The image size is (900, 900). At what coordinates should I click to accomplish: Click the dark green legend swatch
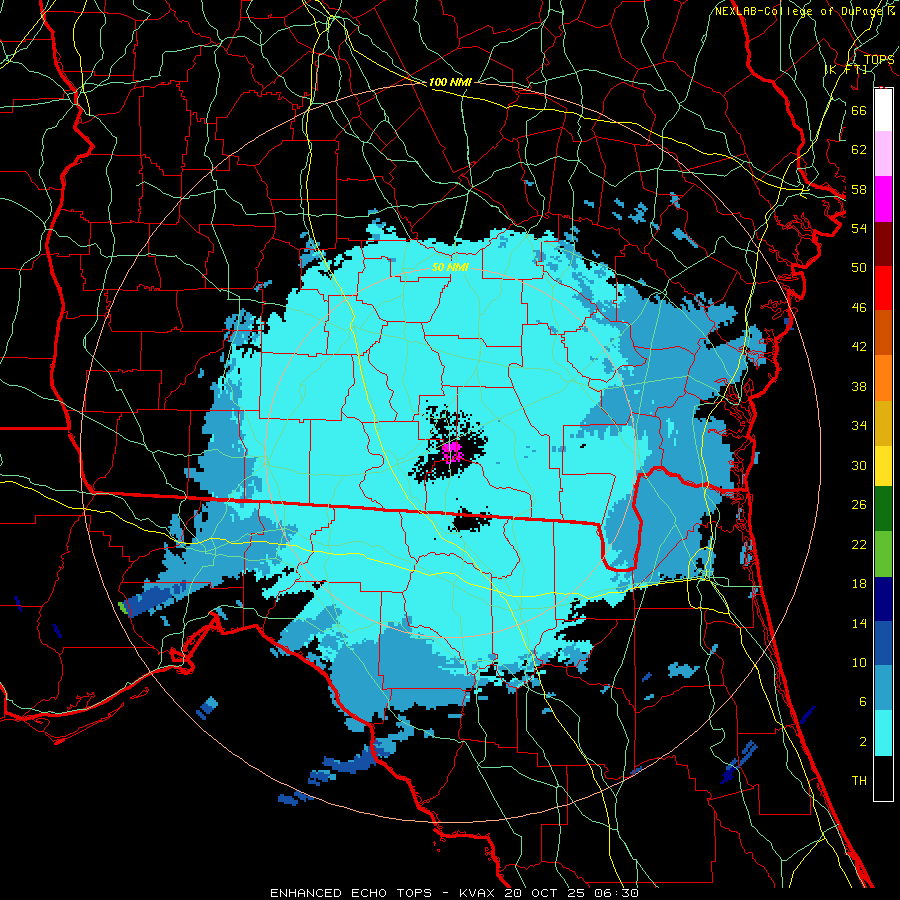click(x=883, y=509)
